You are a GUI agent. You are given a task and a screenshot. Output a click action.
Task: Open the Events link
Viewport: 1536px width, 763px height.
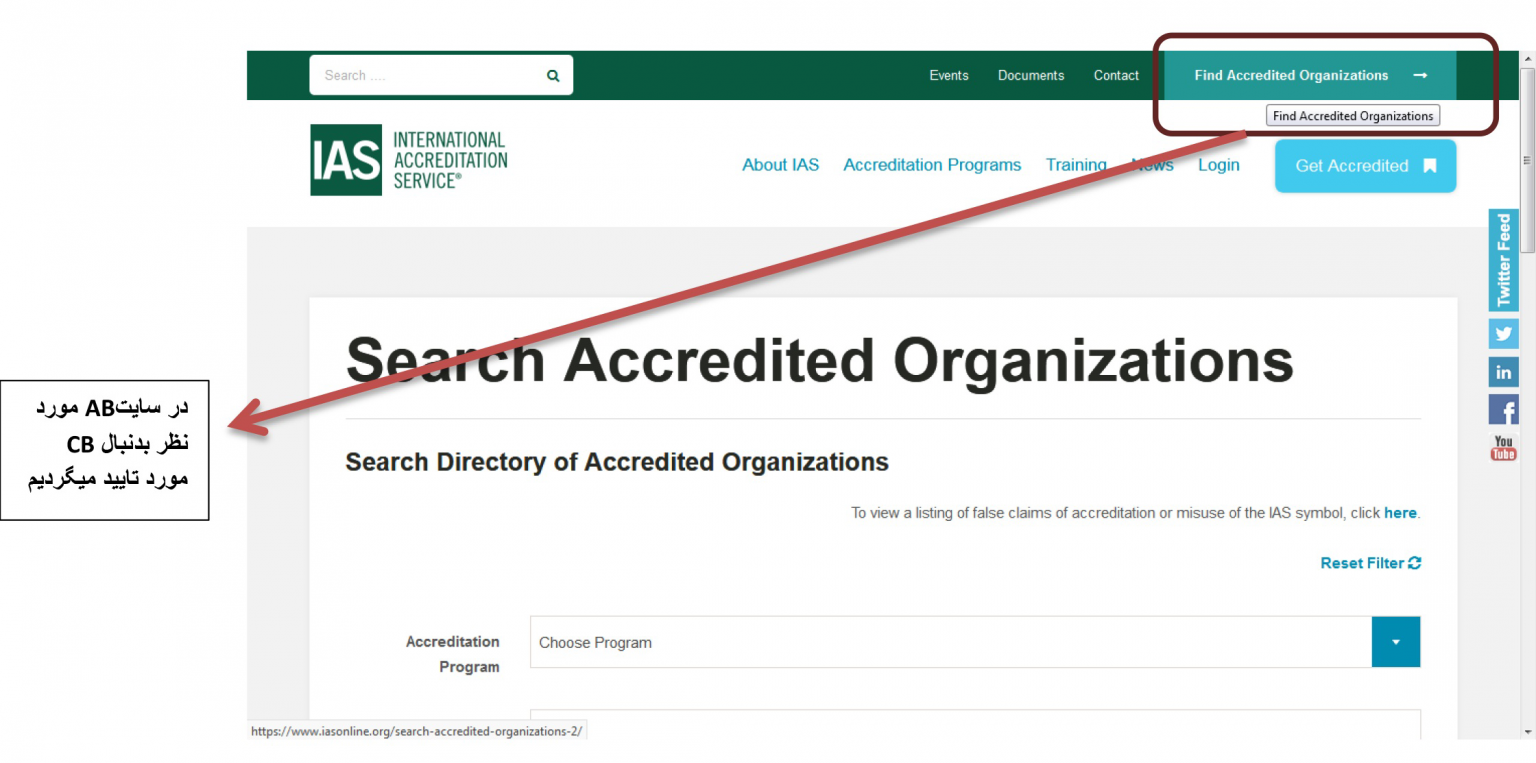[948, 76]
